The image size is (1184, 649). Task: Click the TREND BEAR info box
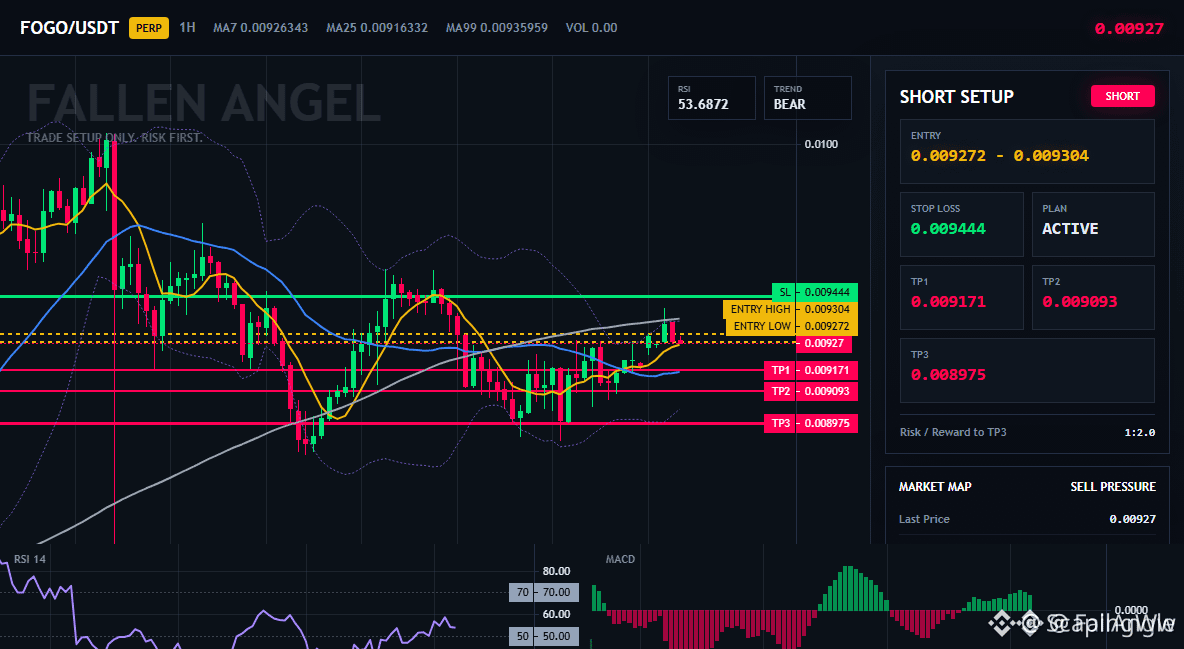tap(807, 97)
